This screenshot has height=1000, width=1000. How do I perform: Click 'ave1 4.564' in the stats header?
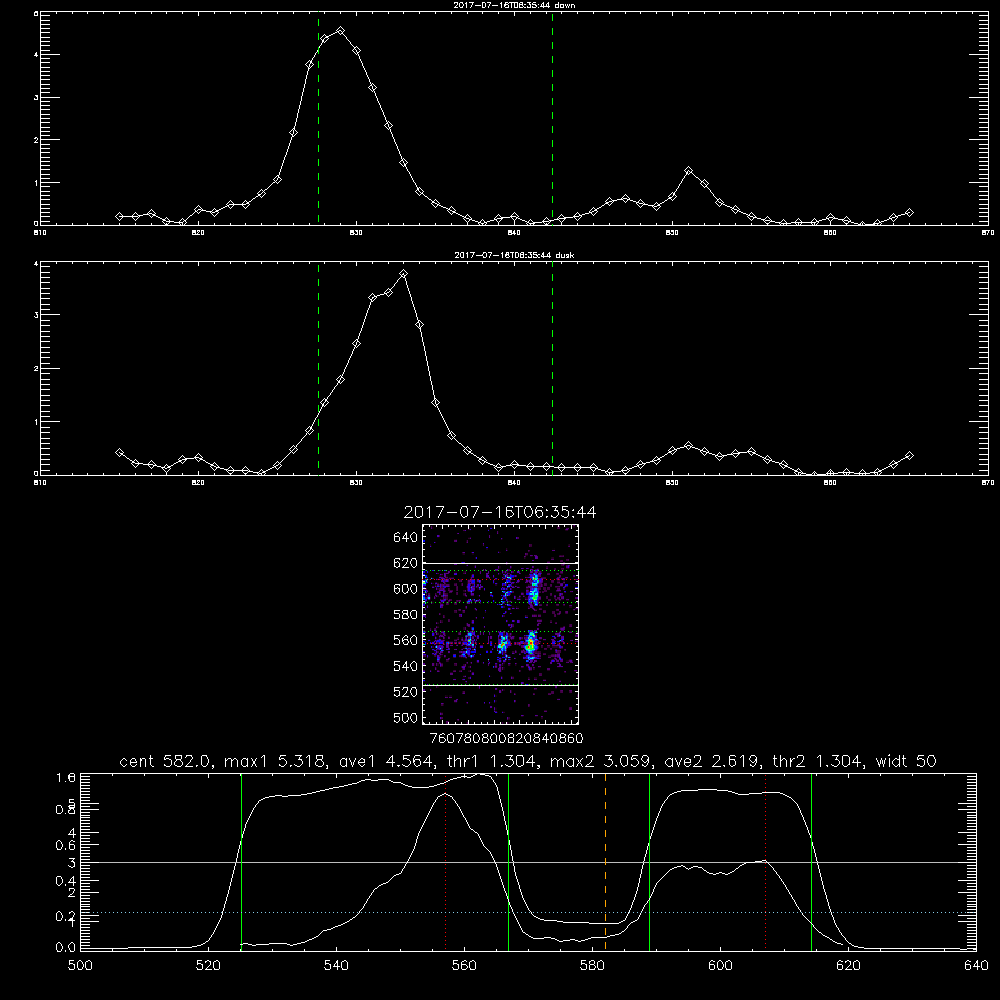[385, 761]
